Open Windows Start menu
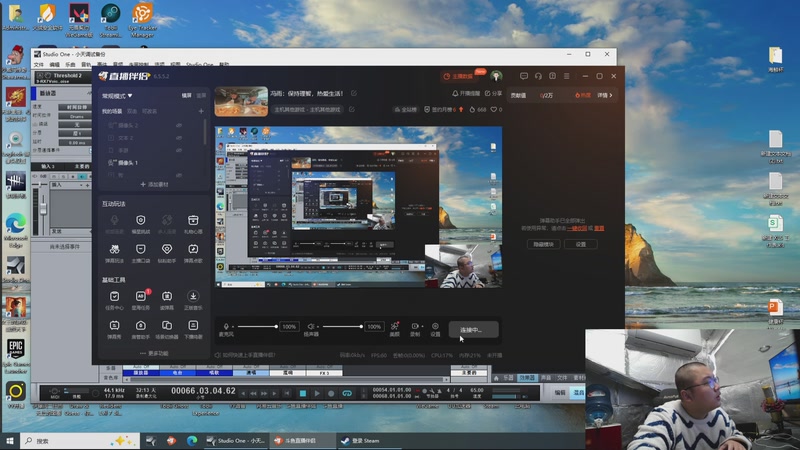 coord(9,441)
